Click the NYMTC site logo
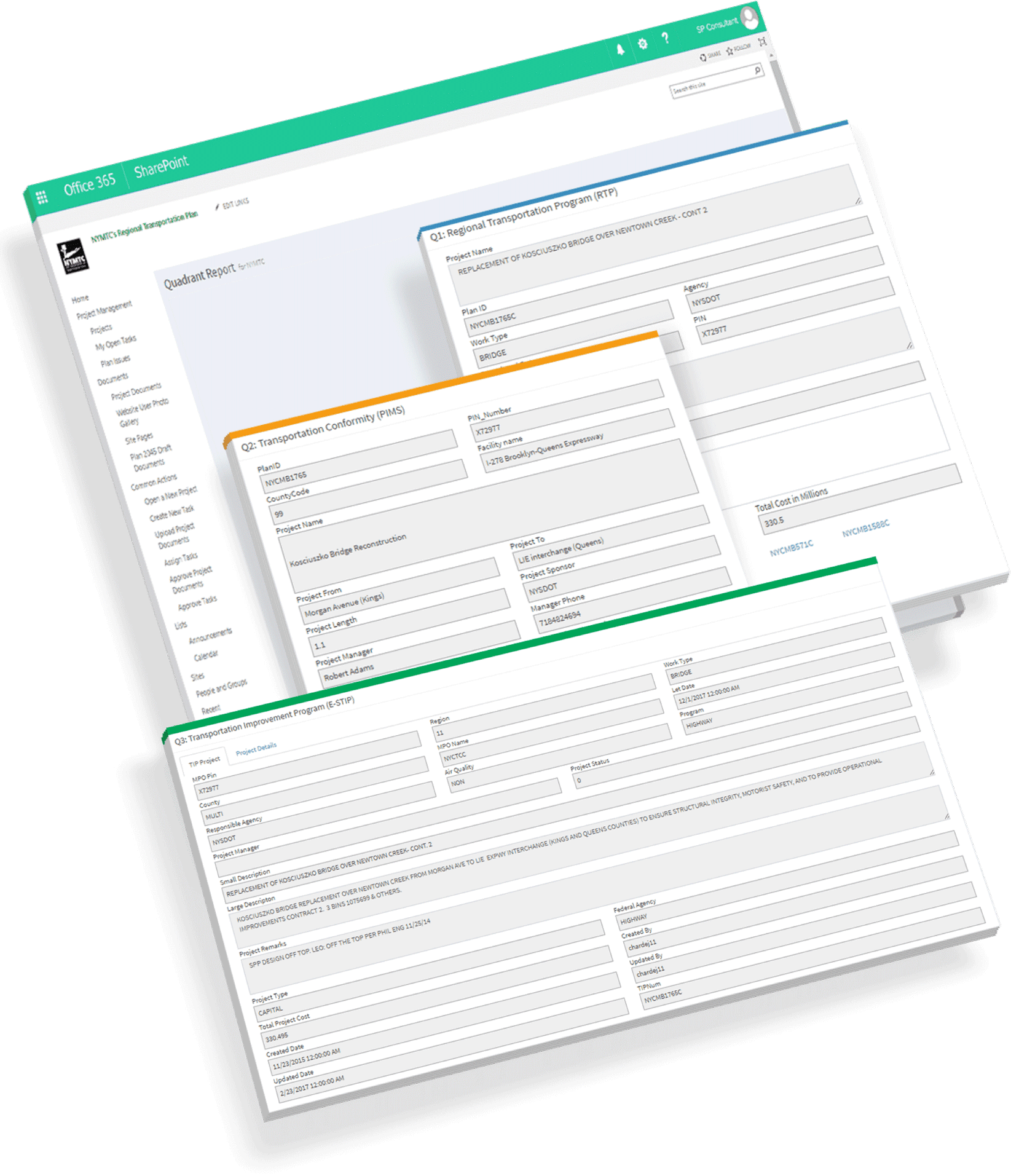This screenshot has width=1011, height=1176. pyautogui.click(x=73, y=256)
